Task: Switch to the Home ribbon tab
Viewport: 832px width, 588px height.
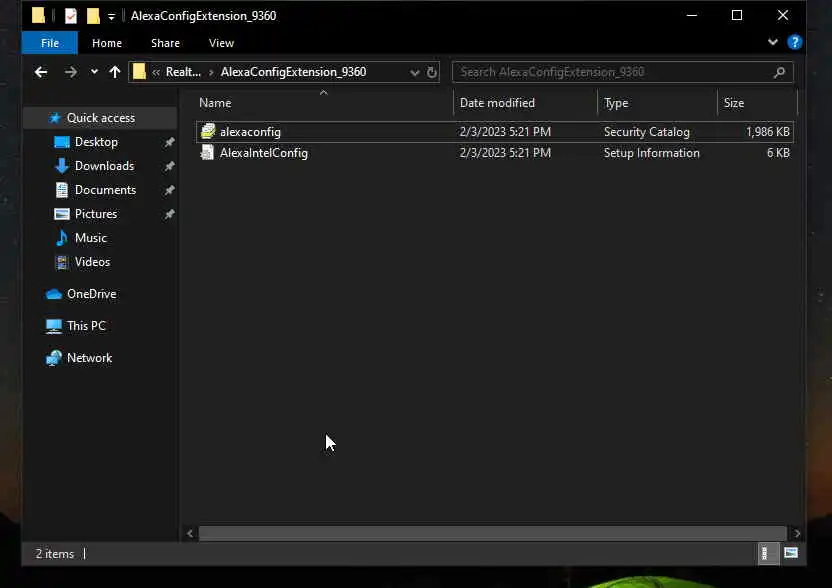Action: coord(107,43)
